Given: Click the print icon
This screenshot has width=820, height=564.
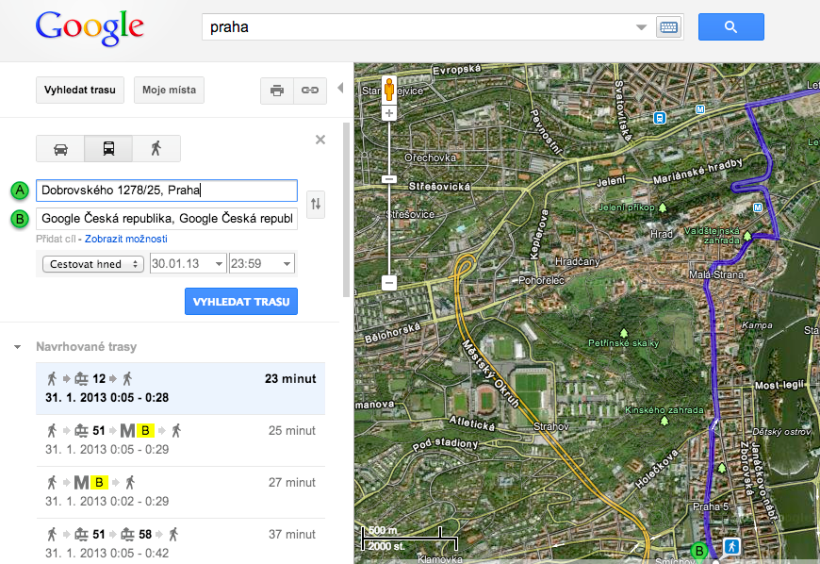Looking at the screenshot, I should pyautogui.click(x=277, y=91).
